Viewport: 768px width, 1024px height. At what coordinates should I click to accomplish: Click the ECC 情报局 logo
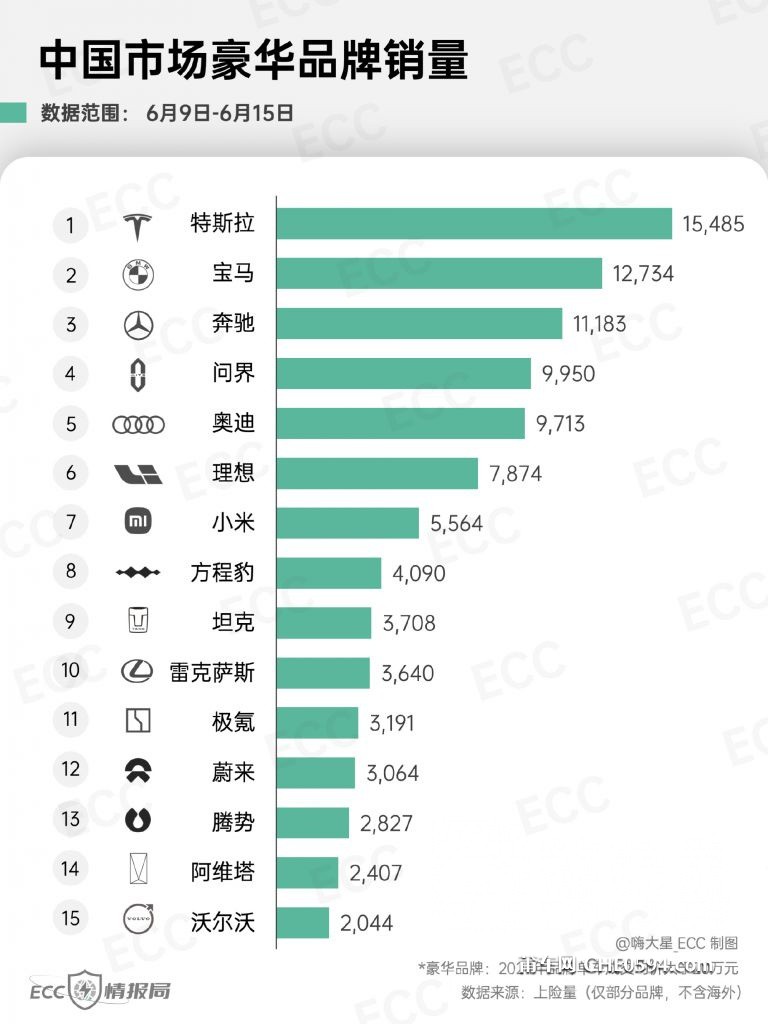[100, 991]
